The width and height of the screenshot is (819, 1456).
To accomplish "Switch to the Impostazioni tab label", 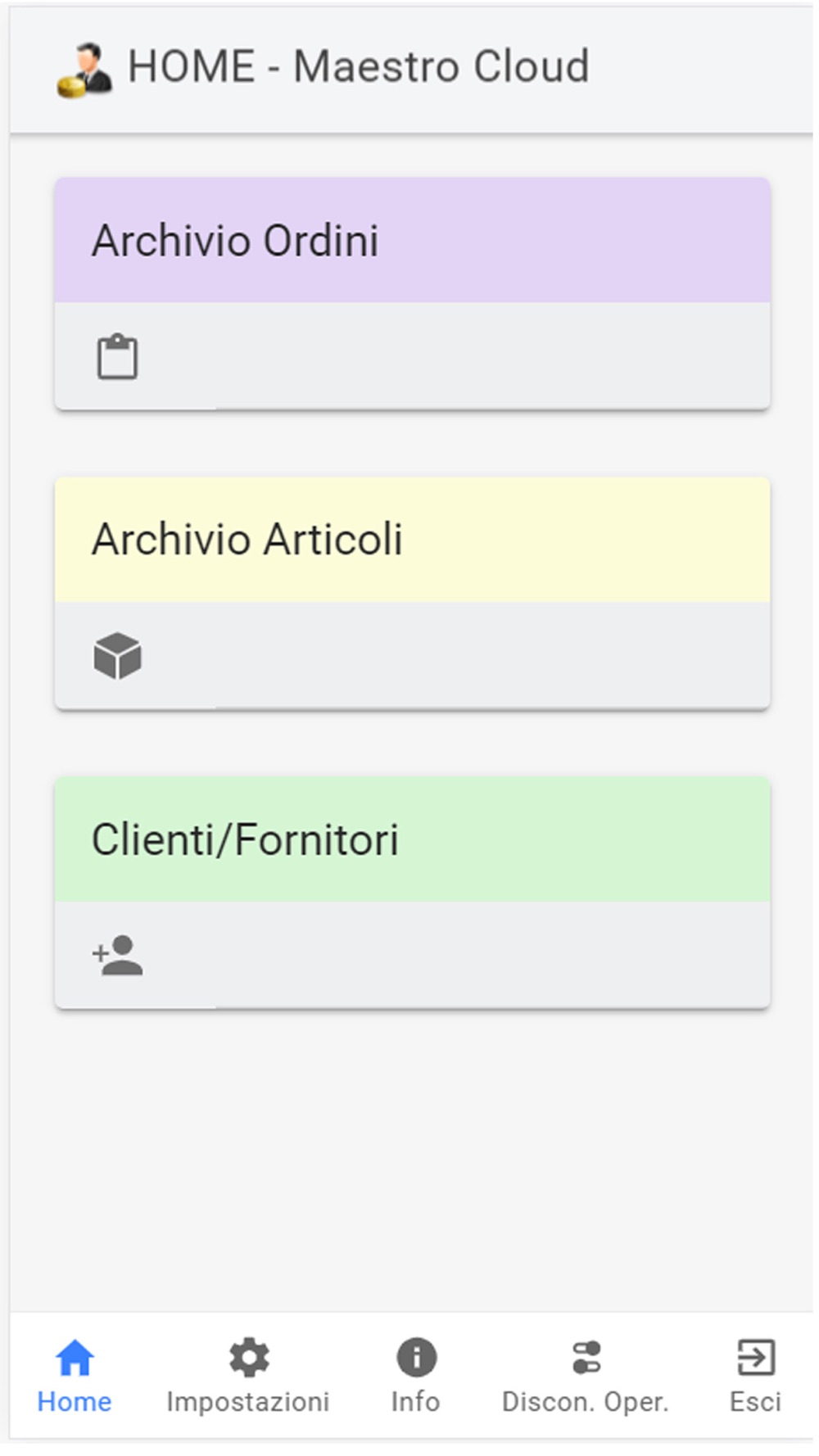I will coord(248,1402).
